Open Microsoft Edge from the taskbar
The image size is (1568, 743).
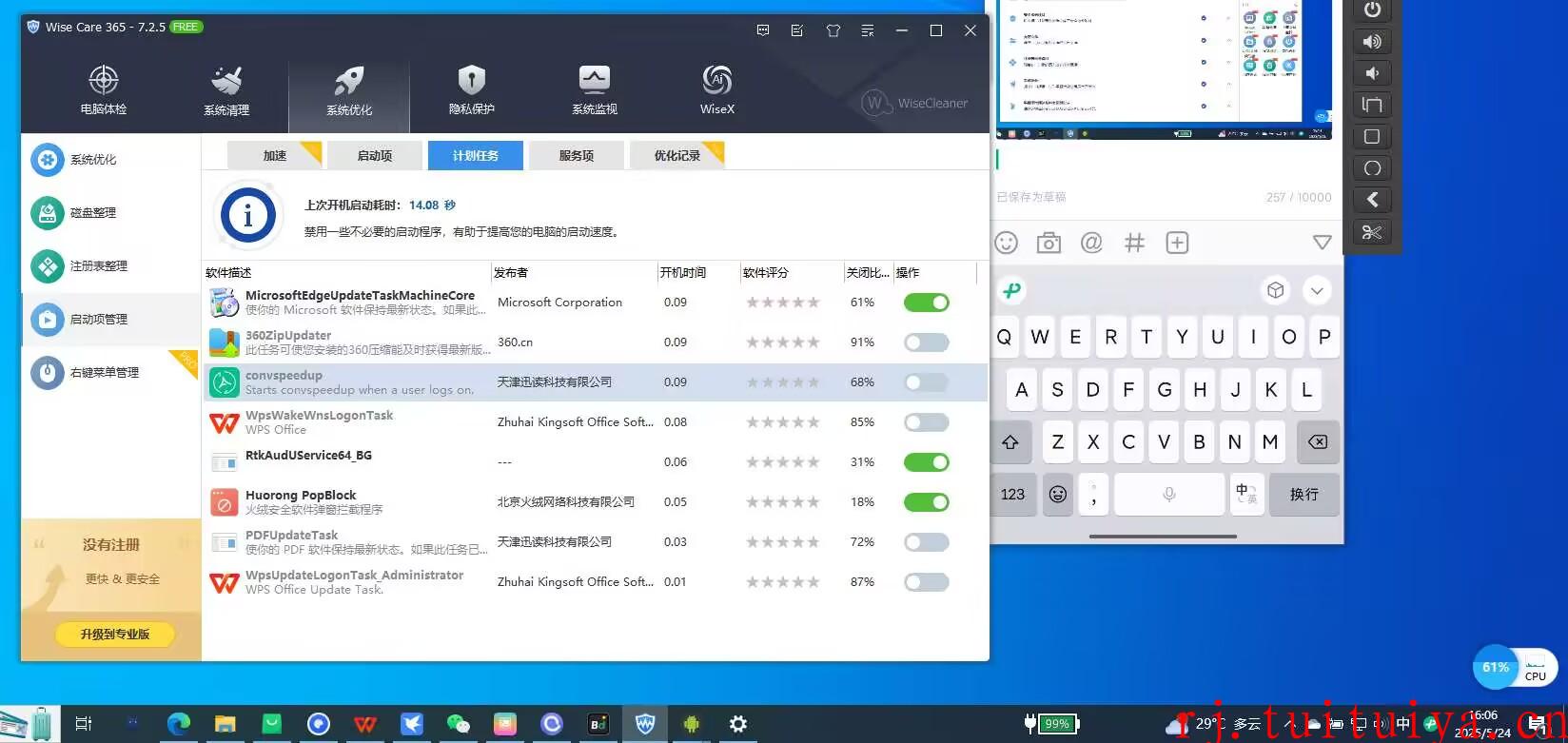[179, 724]
